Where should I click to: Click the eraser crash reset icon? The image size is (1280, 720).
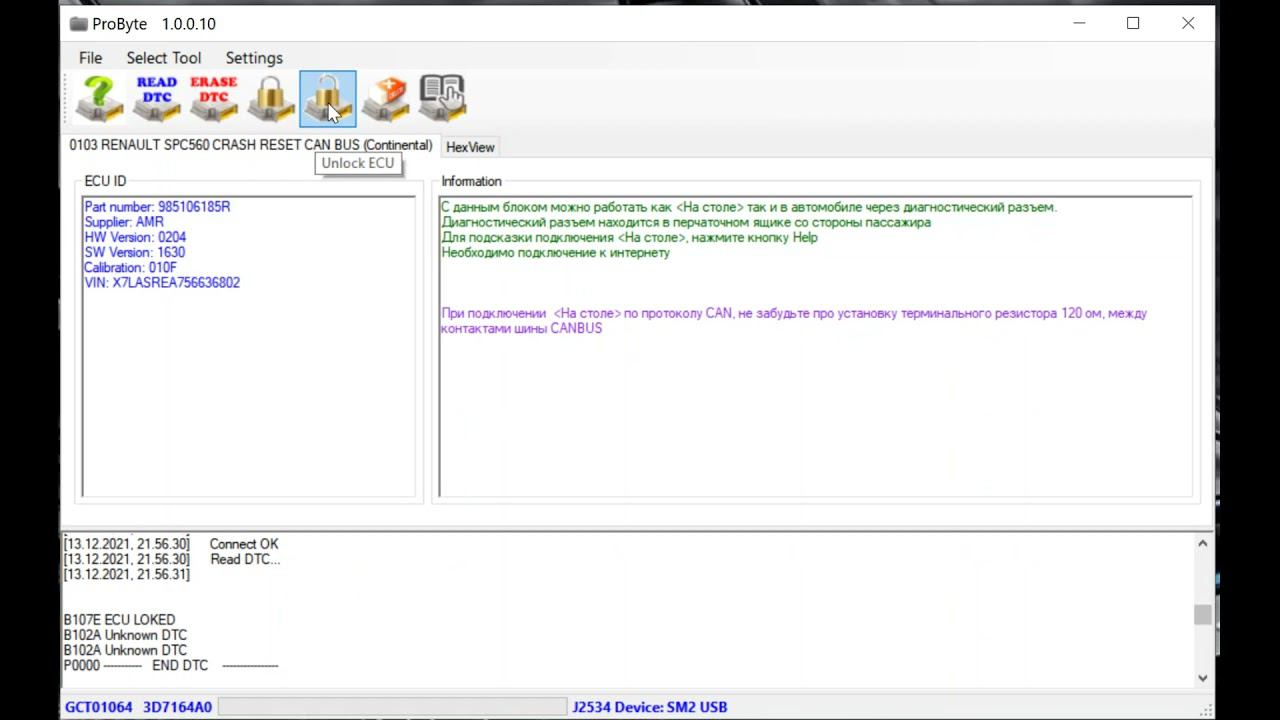[385, 98]
